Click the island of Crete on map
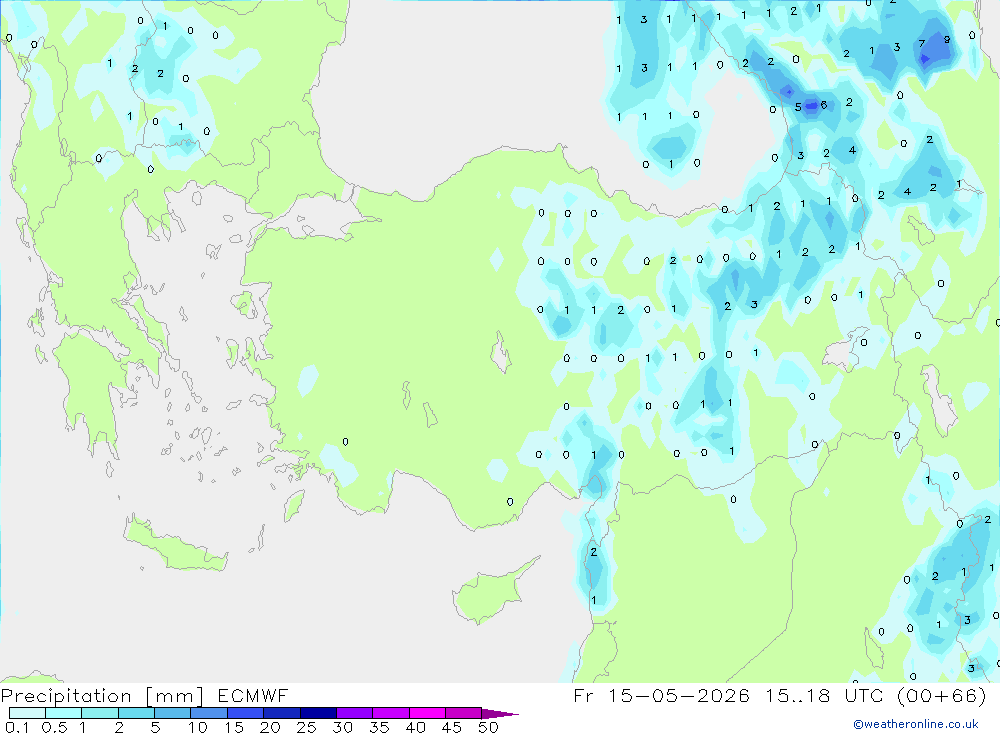Viewport: 1000px width, 733px height. click(177, 547)
